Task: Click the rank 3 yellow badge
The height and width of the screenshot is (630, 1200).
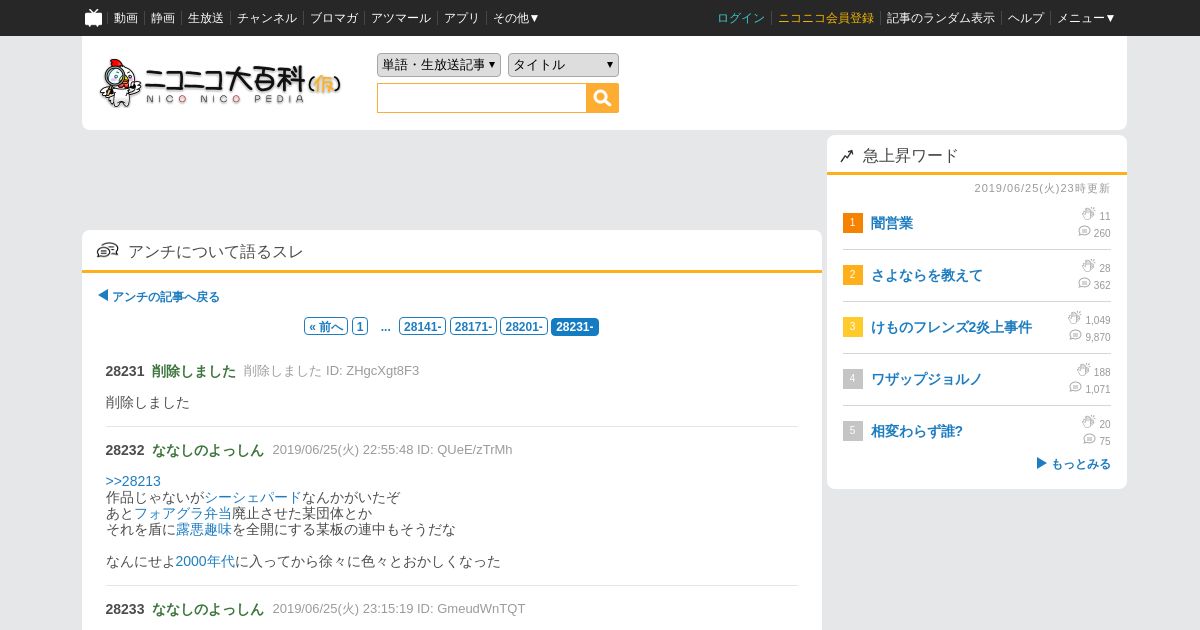Action: [853, 327]
